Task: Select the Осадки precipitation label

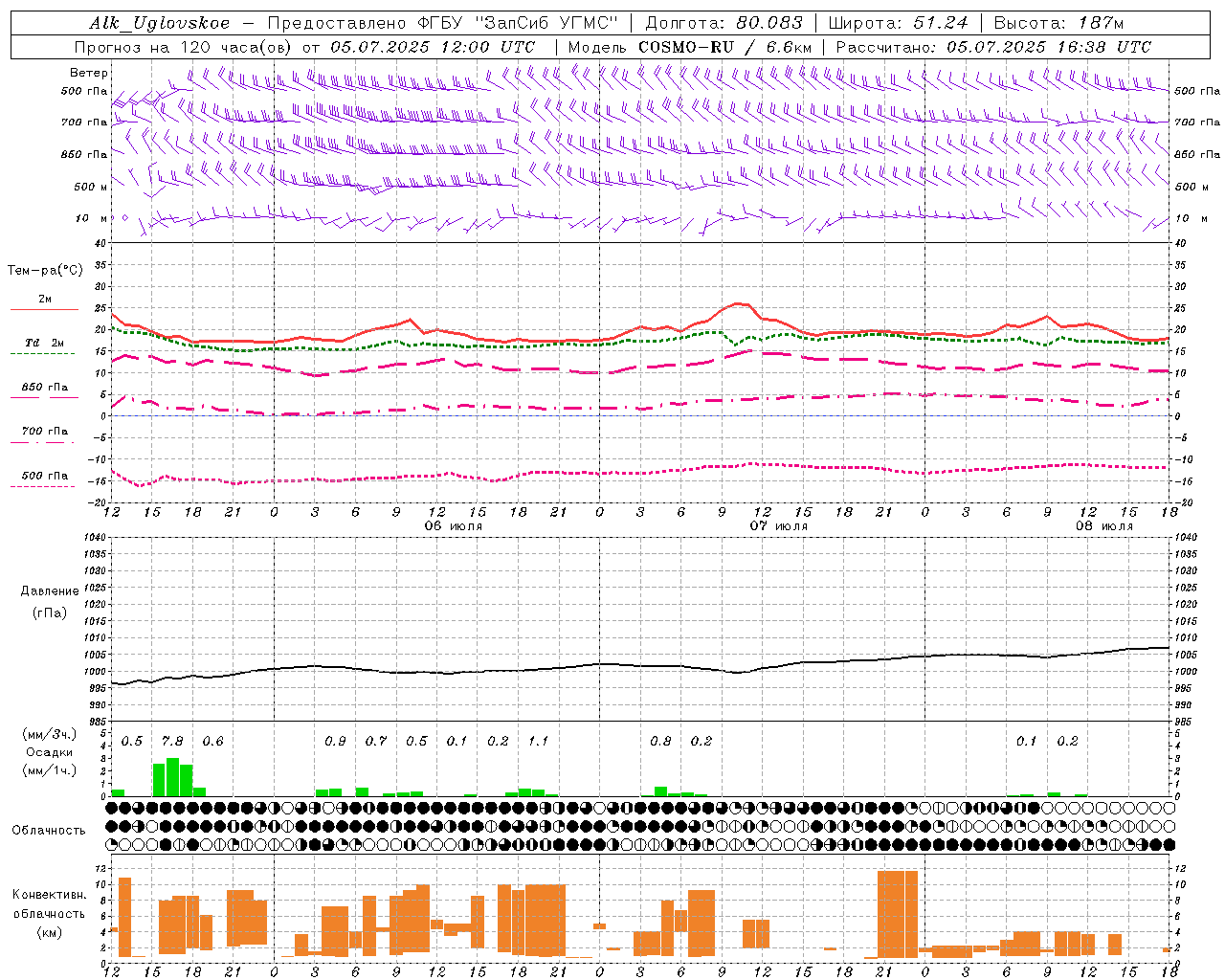Action: pyautogui.click(x=50, y=752)
